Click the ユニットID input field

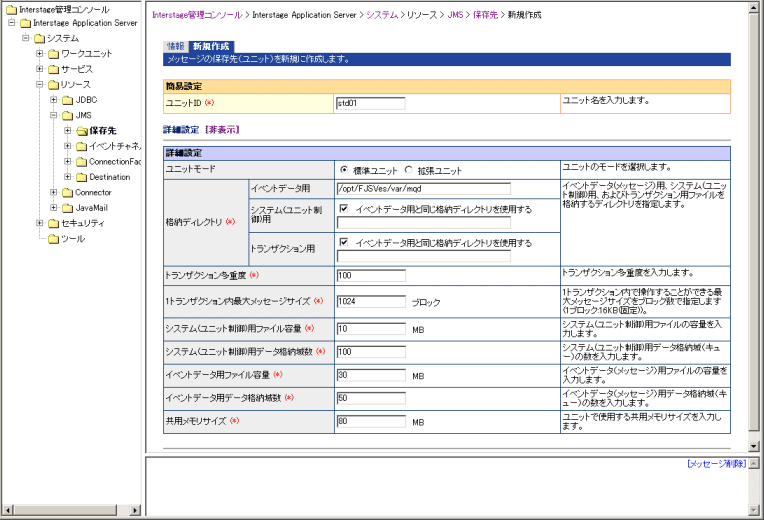(x=370, y=102)
